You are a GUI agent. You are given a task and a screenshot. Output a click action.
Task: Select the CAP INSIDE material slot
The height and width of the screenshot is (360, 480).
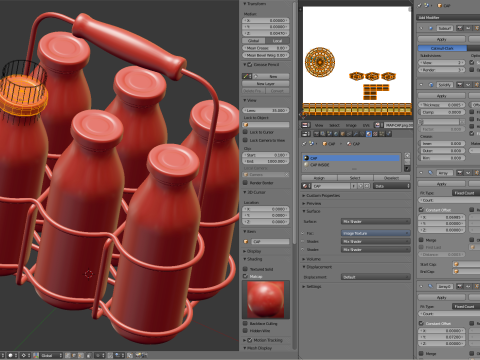352,165
